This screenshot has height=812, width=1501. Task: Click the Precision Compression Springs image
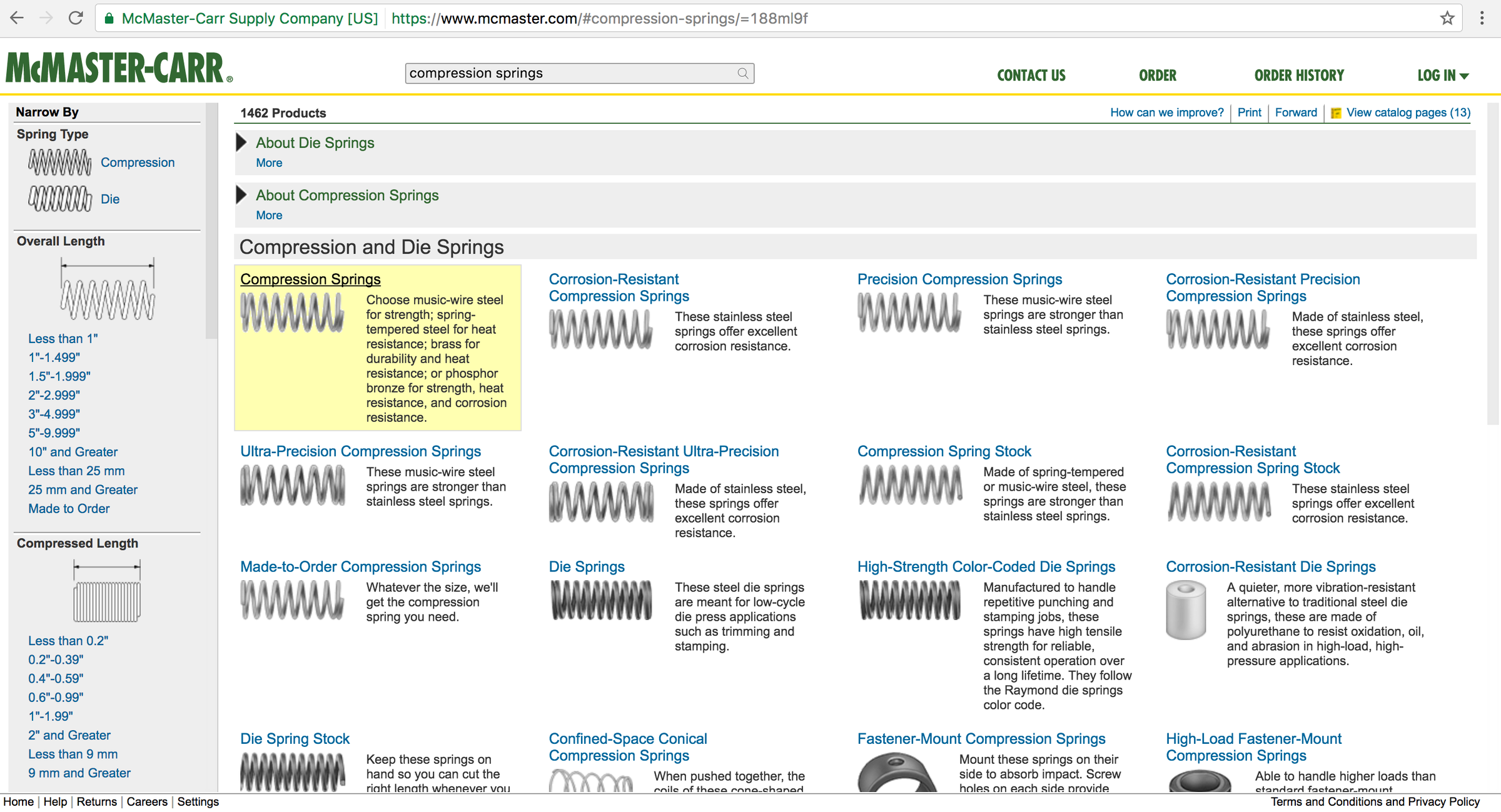909,312
